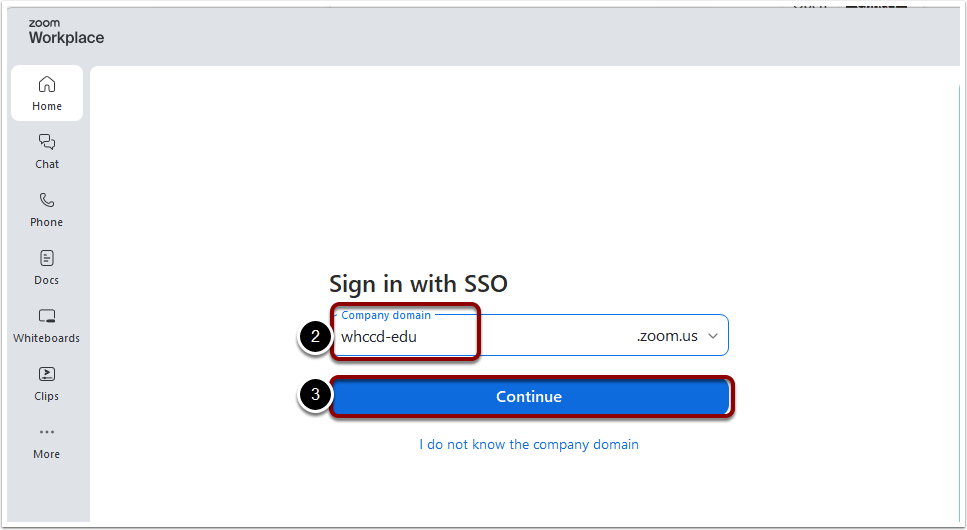Open the Docs document icon
Screen dimensions: 967x530
point(47,258)
